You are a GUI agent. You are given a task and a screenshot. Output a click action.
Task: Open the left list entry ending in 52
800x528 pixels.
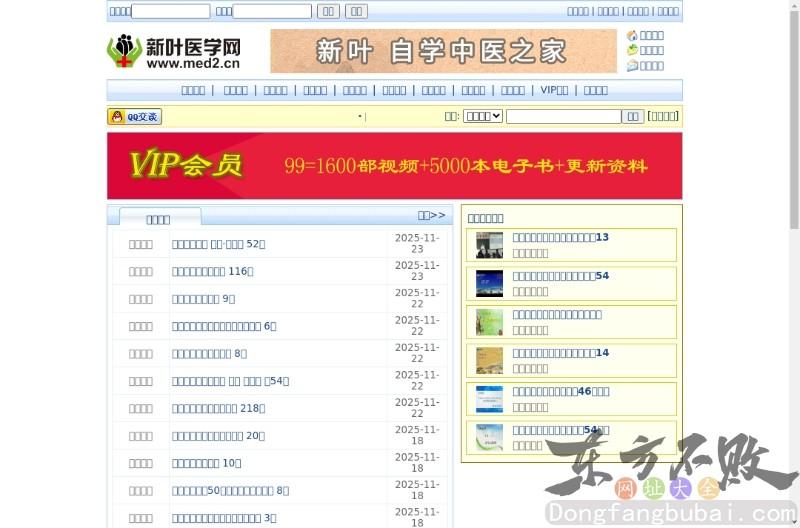pos(218,244)
